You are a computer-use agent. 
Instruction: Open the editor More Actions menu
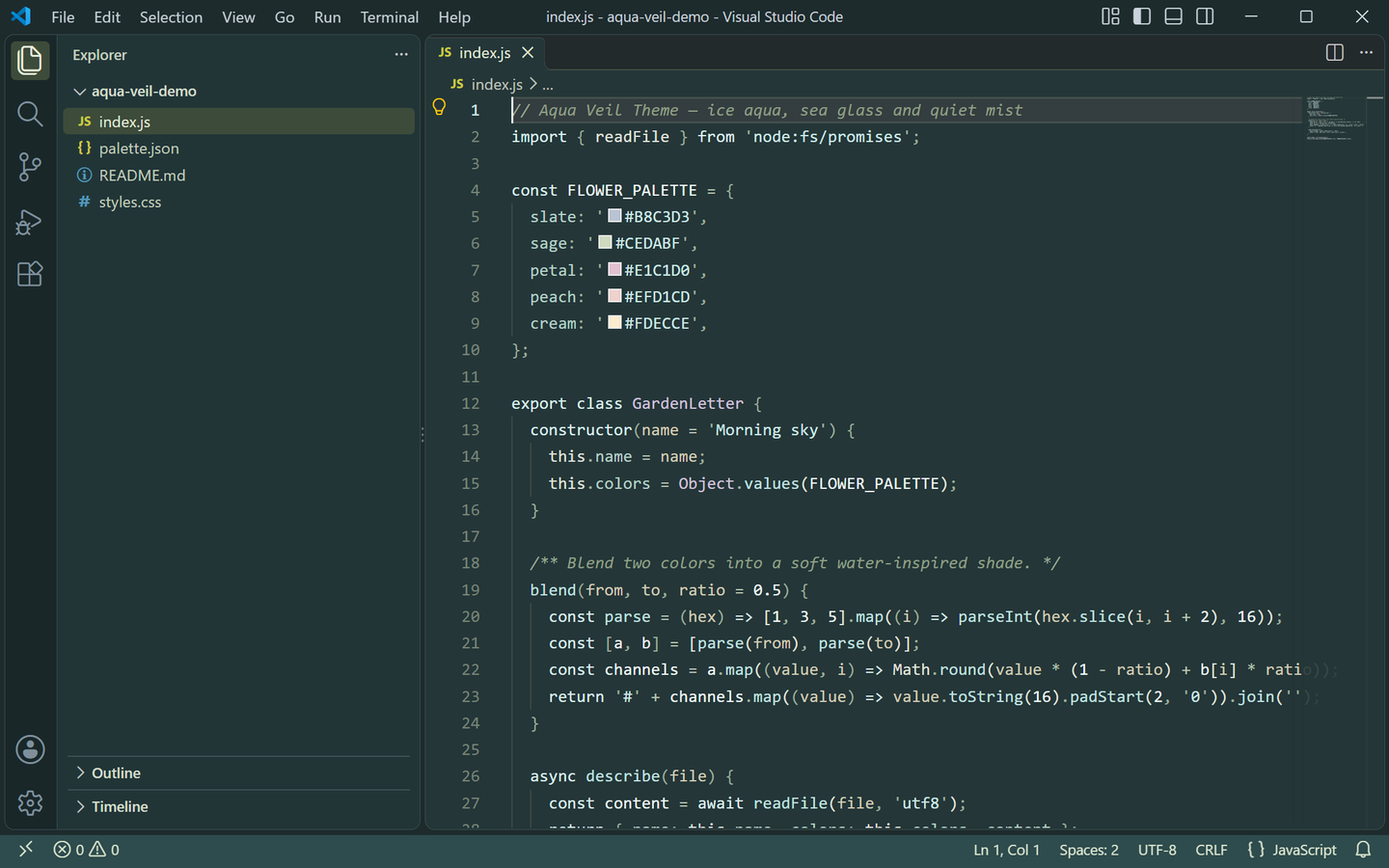(x=1366, y=53)
